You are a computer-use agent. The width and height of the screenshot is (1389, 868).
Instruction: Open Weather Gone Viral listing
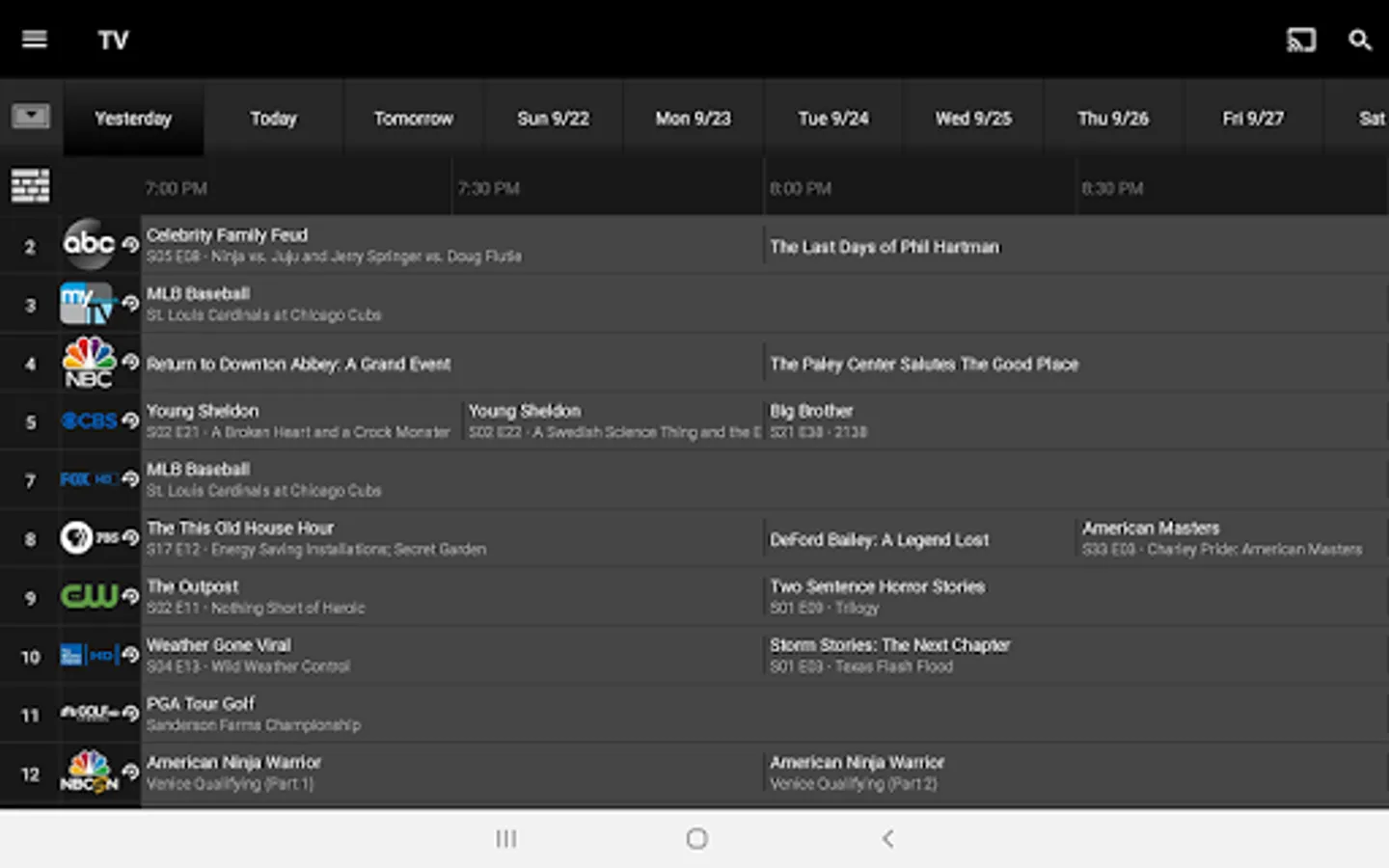pyautogui.click(x=451, y=656)
